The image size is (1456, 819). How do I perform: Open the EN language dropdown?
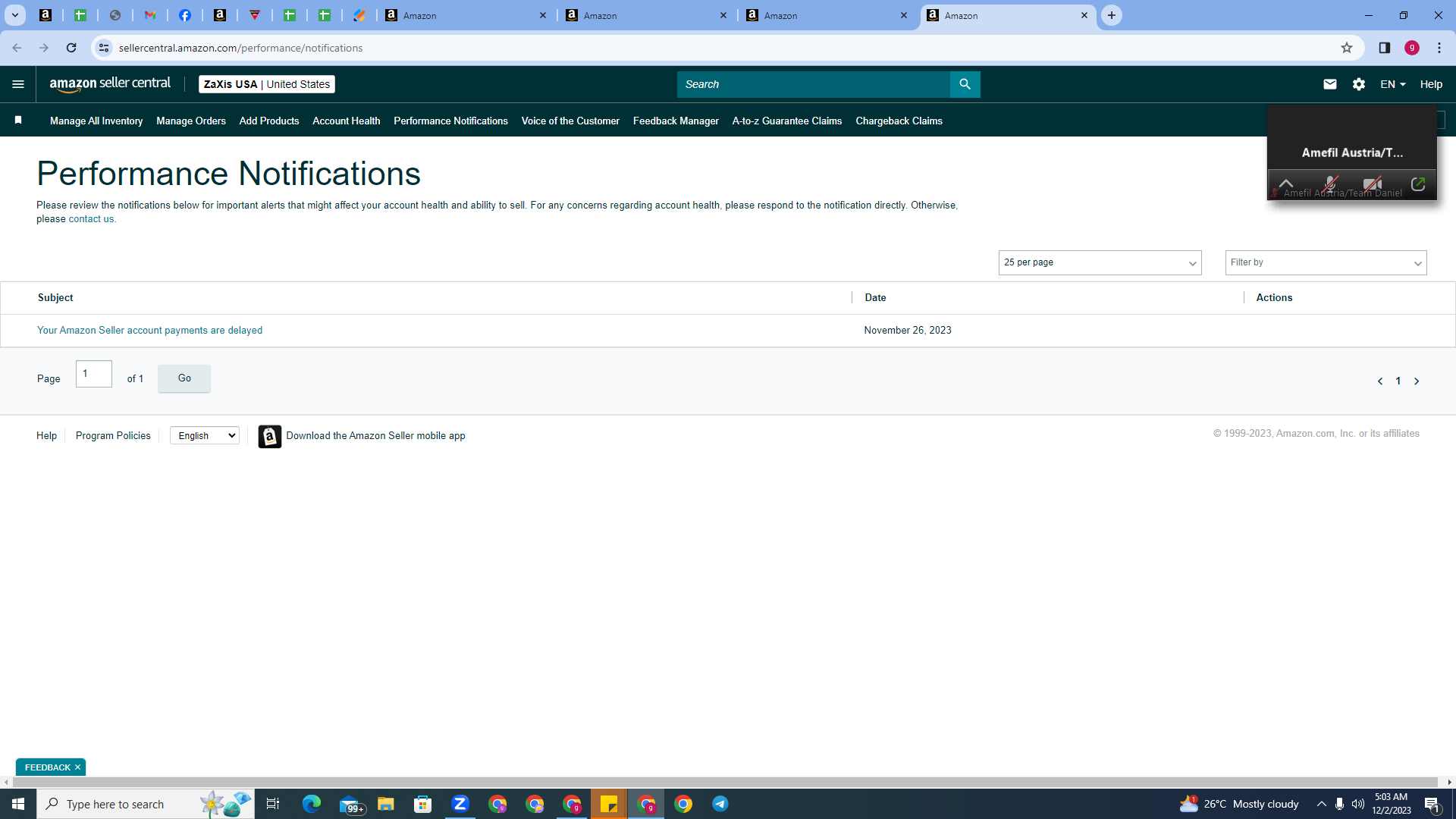(1392, 84)
